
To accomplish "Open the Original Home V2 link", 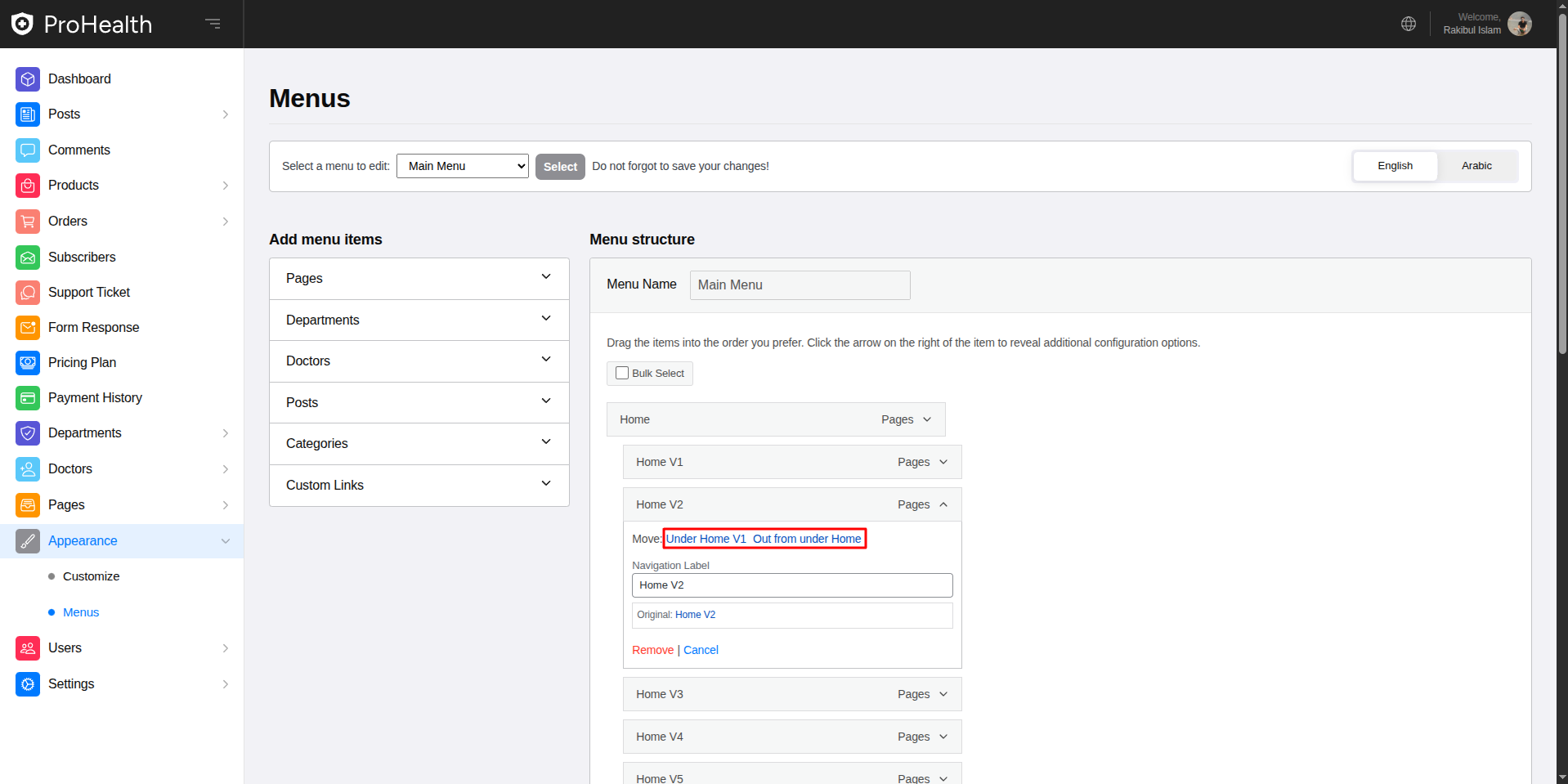I will (x=695, y=615).
